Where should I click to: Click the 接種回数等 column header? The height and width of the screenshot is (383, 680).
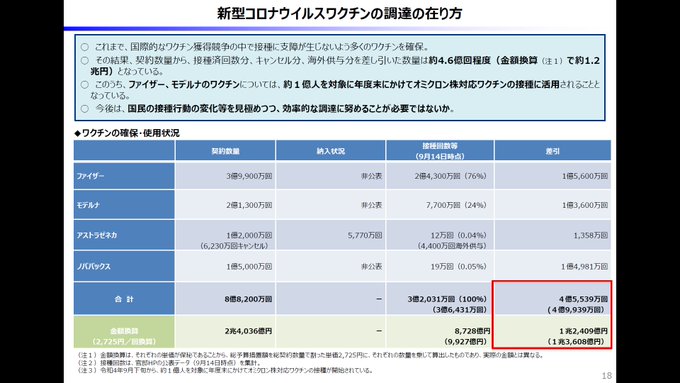(x=440, y=151)
